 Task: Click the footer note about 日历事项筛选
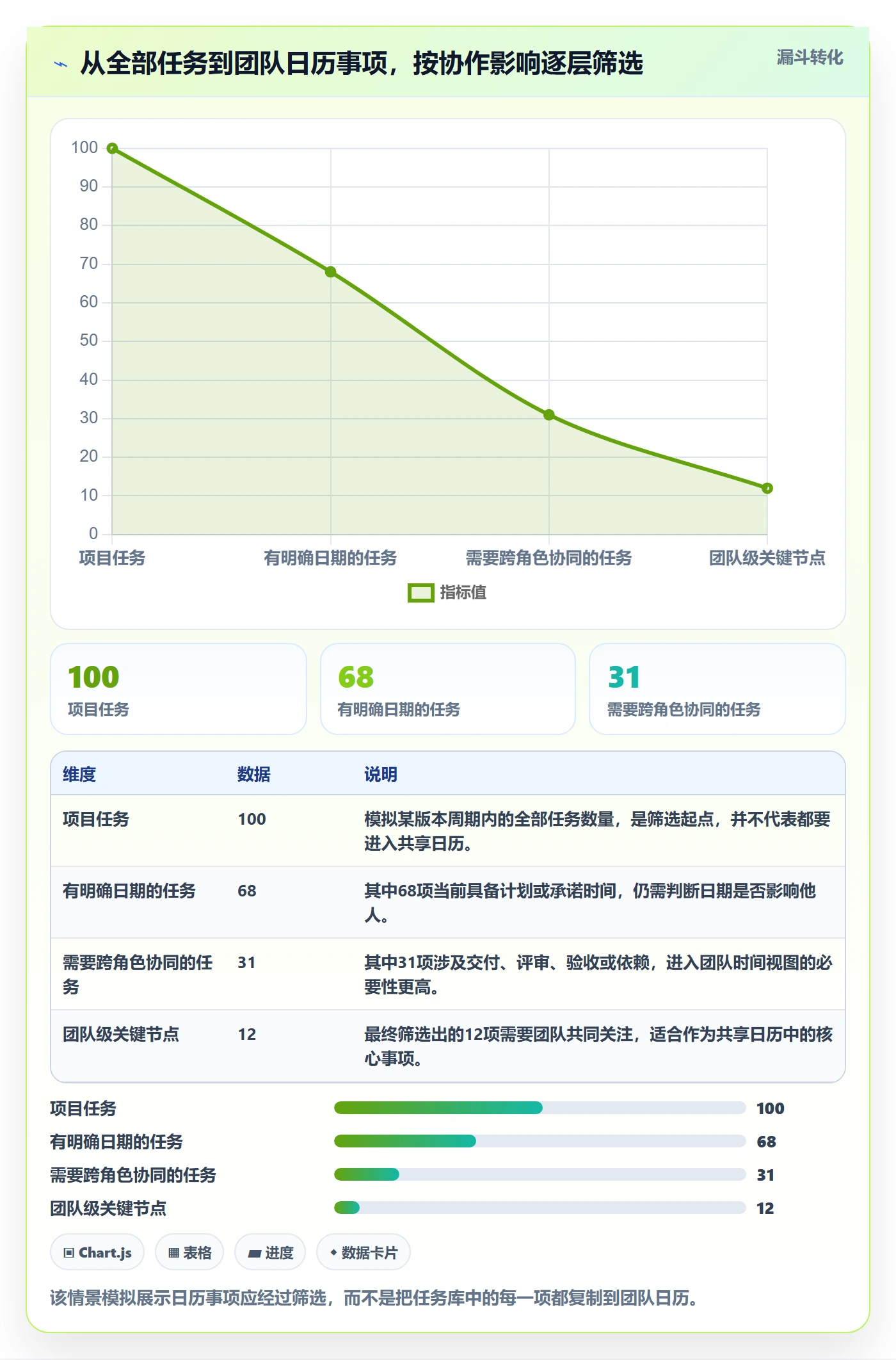(374, 1298)
